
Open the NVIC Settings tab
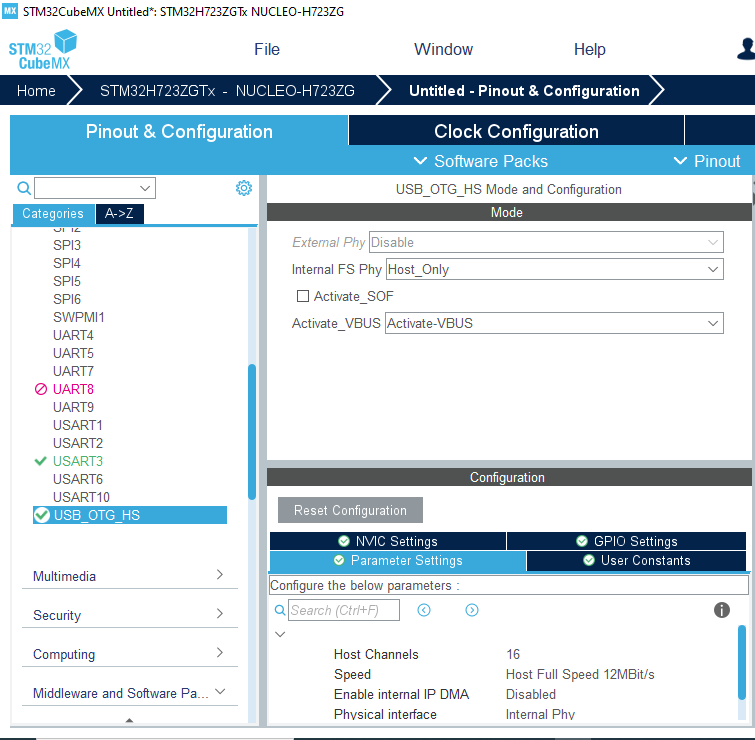coord(388,541)
